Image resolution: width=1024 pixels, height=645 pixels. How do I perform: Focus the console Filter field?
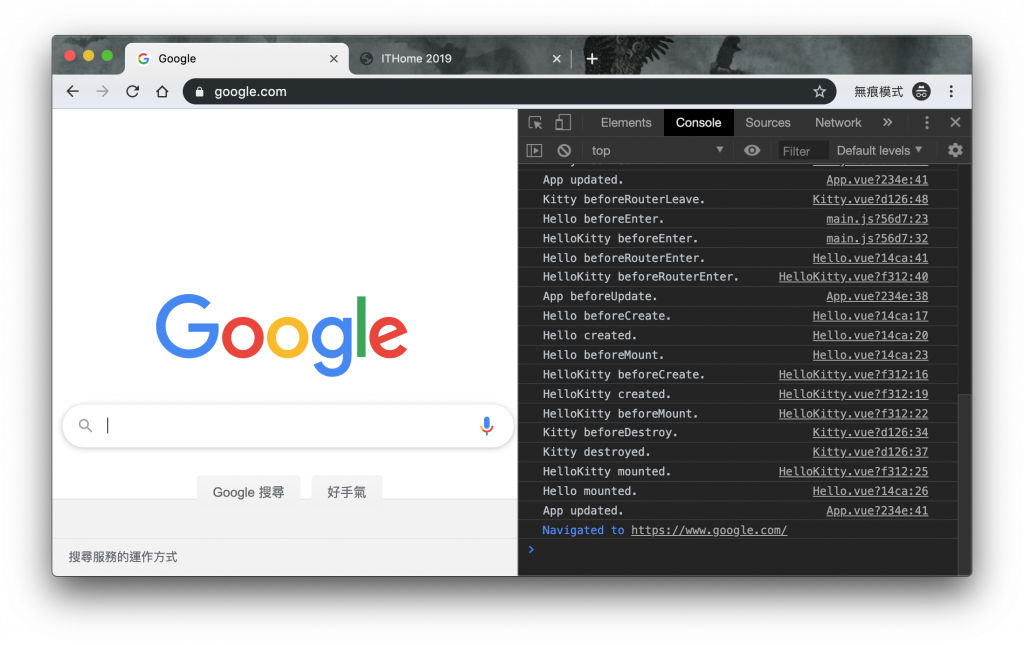pyautogui.click(x=803, y=151)
